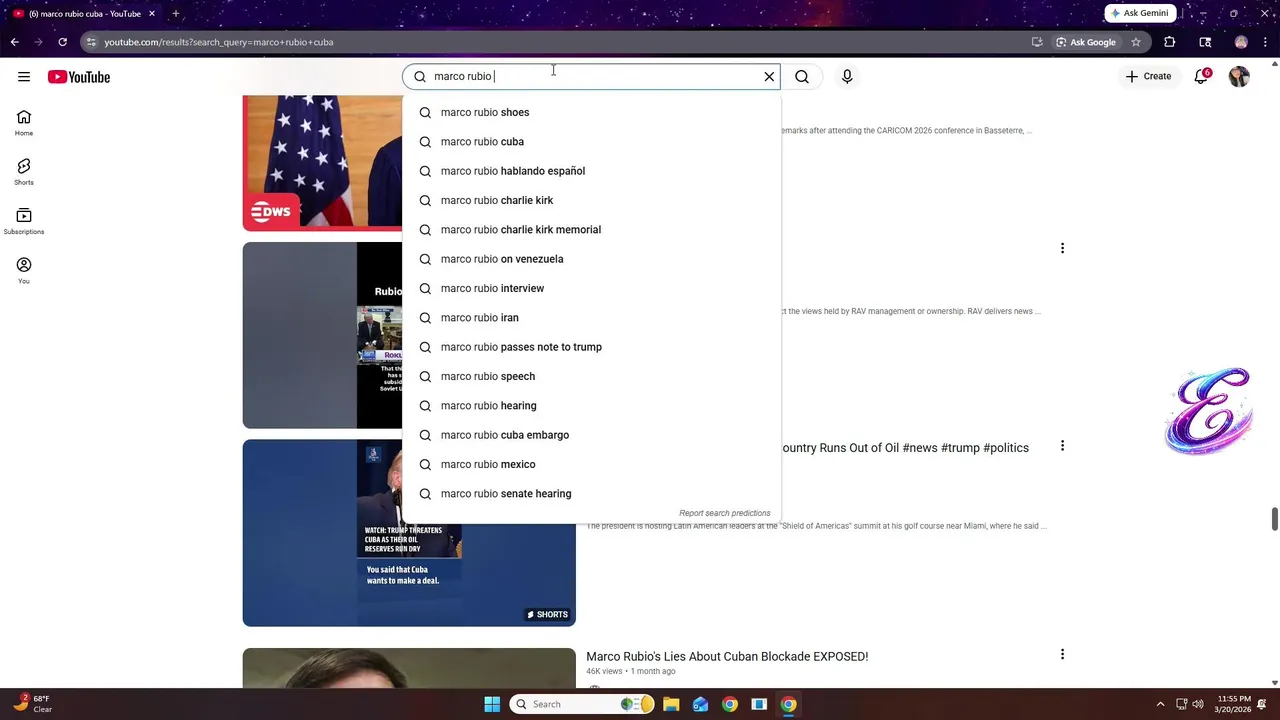
Task: Open the volume control in system tray
Action: point(1198,704)
